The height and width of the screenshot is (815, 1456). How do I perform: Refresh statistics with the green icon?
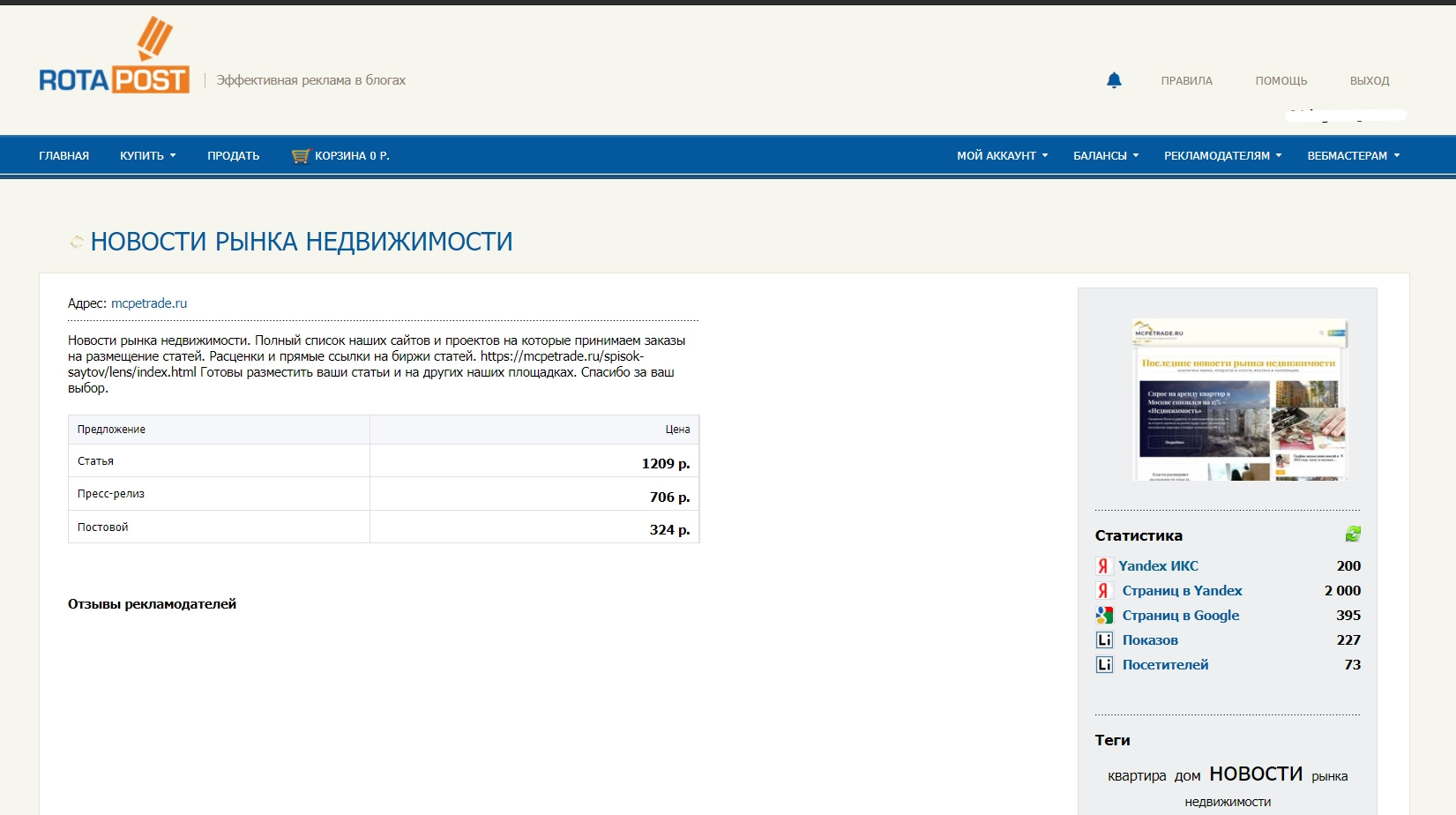tap(1353, 534)
